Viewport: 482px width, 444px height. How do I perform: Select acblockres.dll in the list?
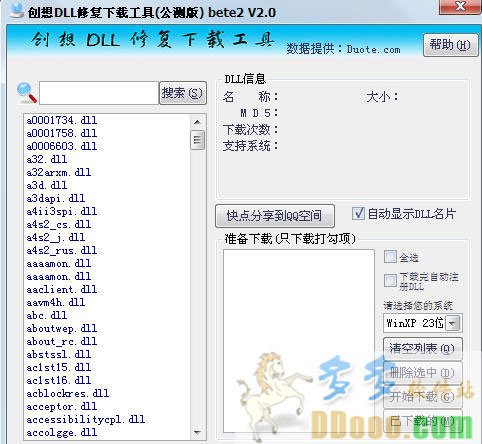(68, 393)
